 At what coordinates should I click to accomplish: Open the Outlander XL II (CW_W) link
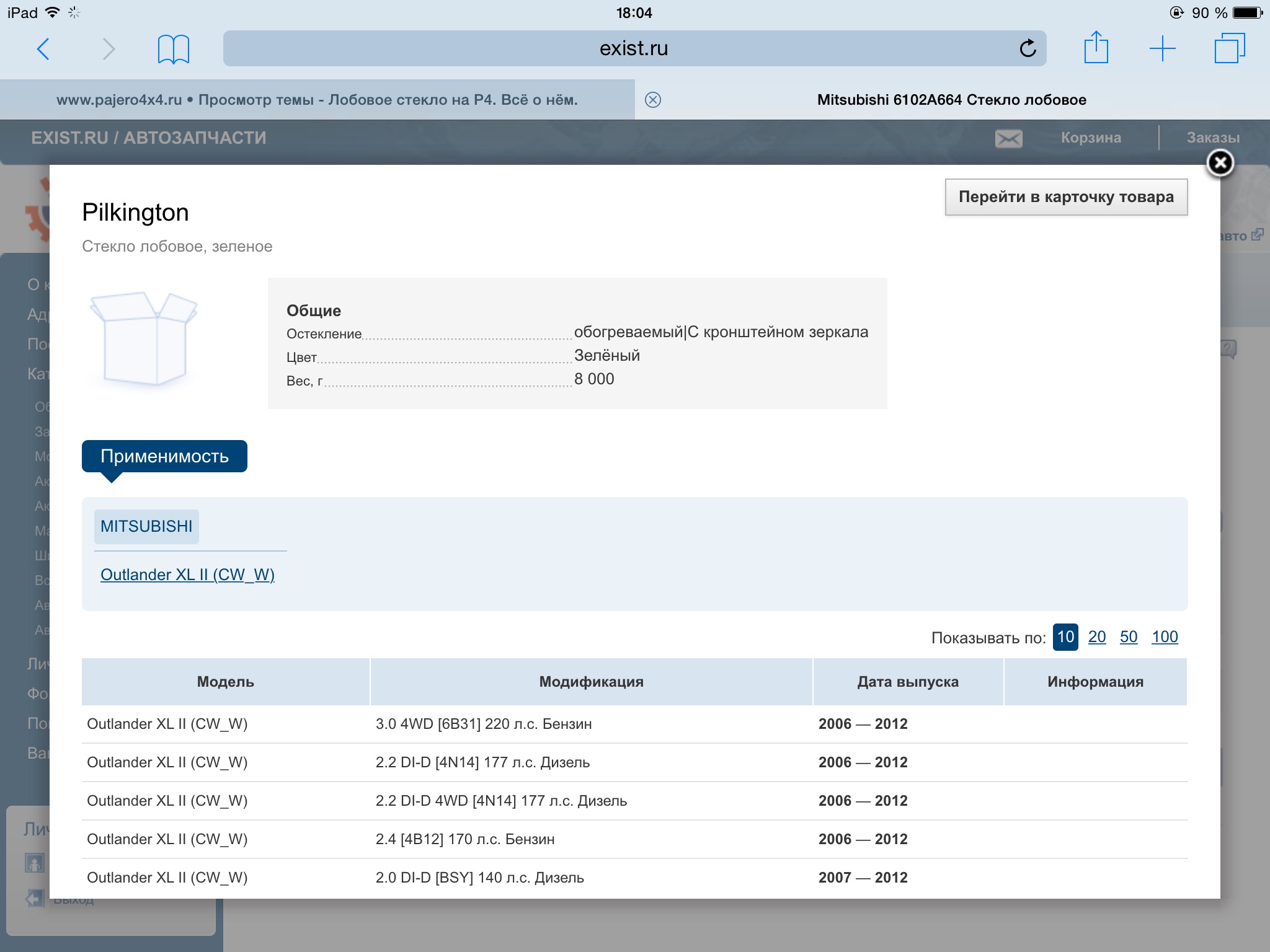[187, 575]
